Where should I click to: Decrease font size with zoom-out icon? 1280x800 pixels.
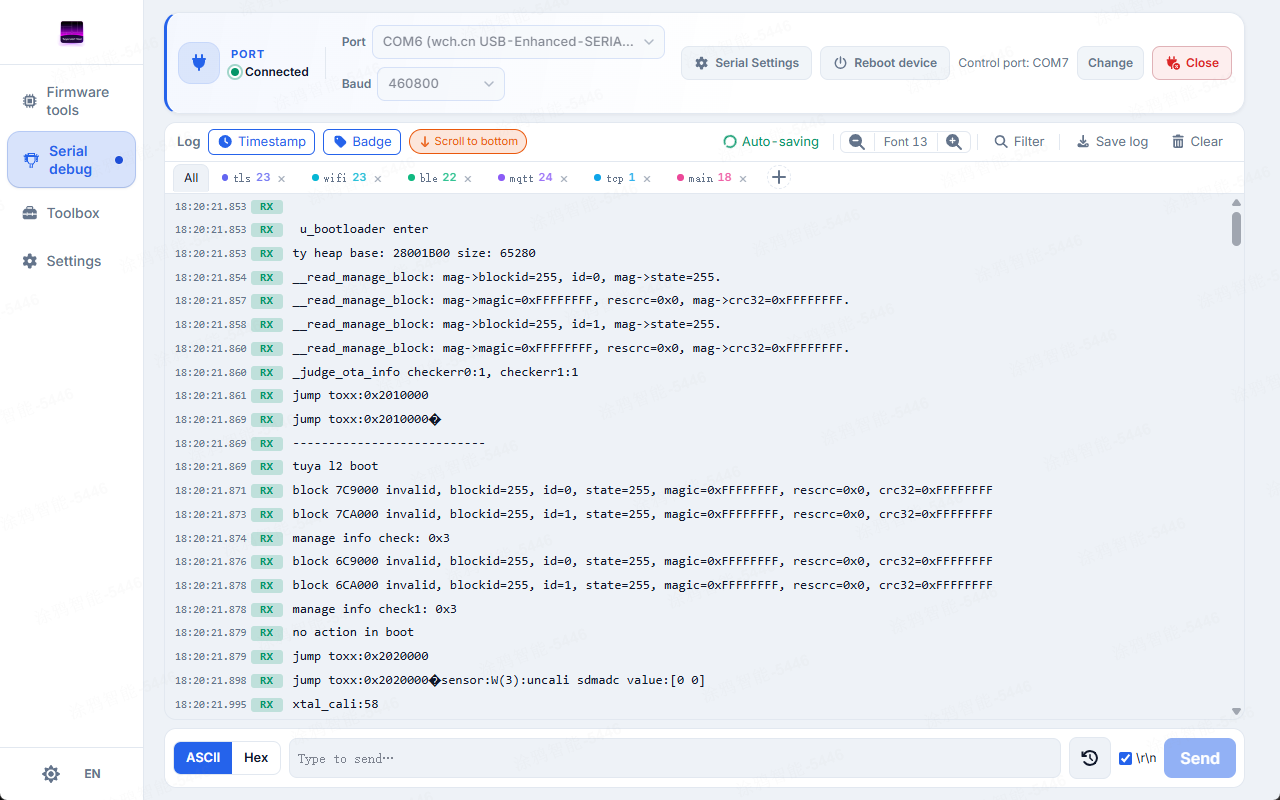pos(857,142)
